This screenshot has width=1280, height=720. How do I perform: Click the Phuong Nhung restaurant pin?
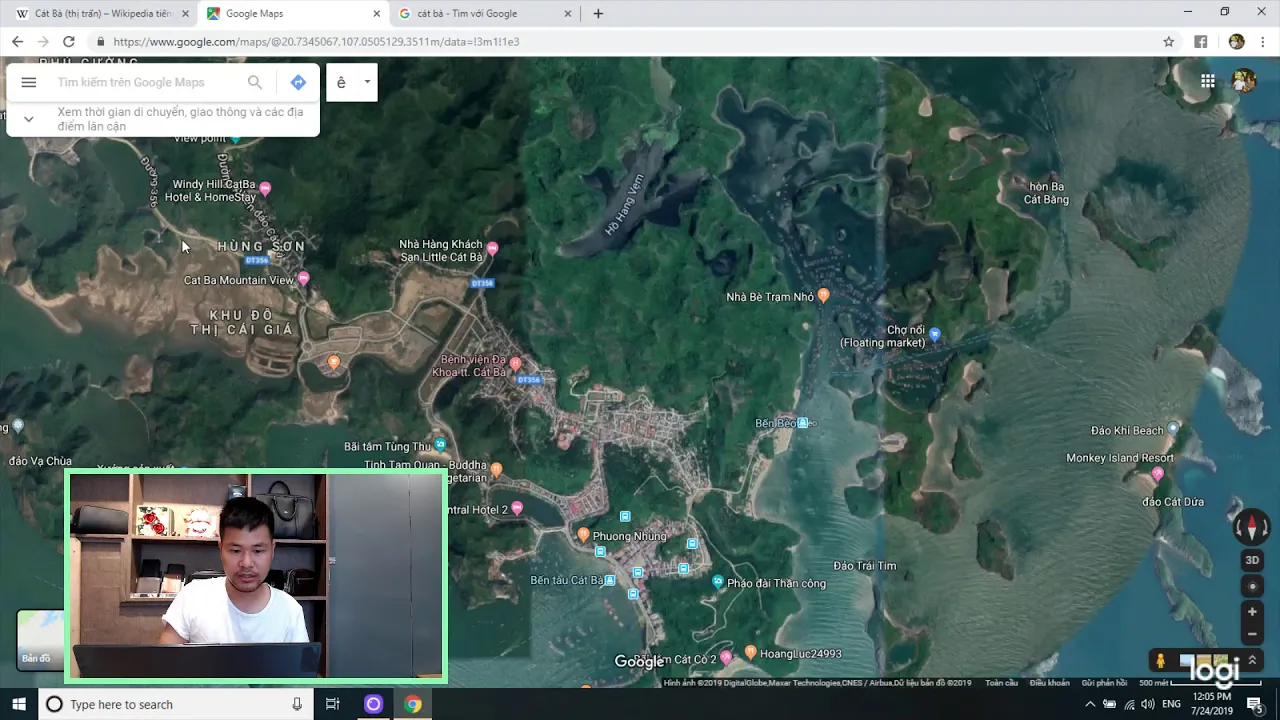(583, 536)
